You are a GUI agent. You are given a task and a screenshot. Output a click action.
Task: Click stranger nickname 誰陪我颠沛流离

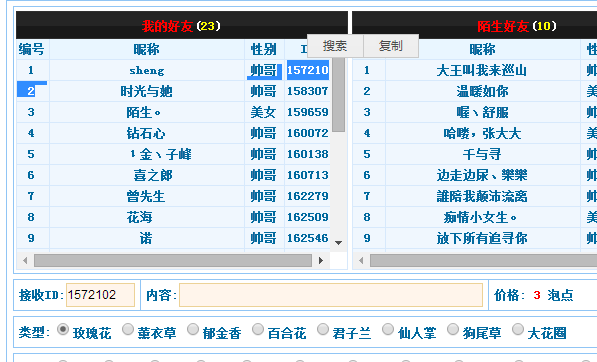482,196
